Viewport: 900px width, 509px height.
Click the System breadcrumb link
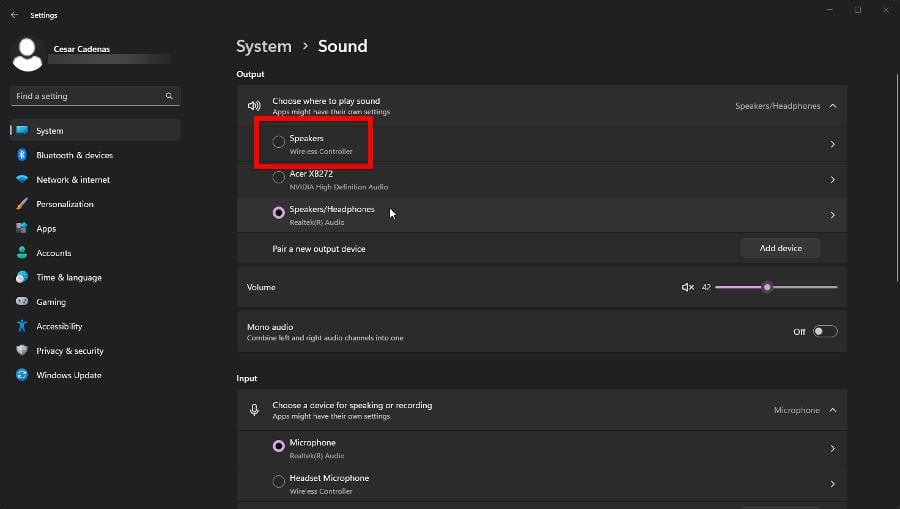pos(263,46)
